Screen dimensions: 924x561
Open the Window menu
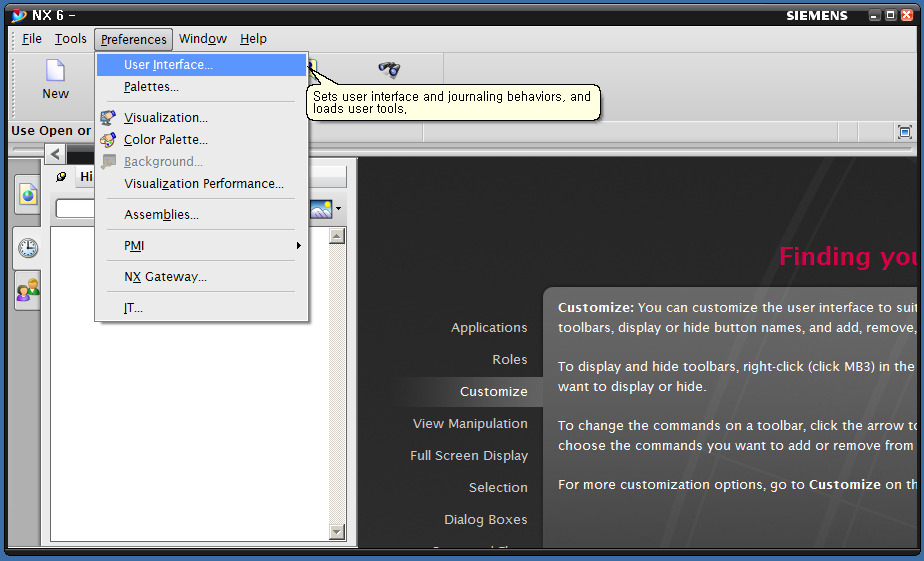click(x=203, y=39)
